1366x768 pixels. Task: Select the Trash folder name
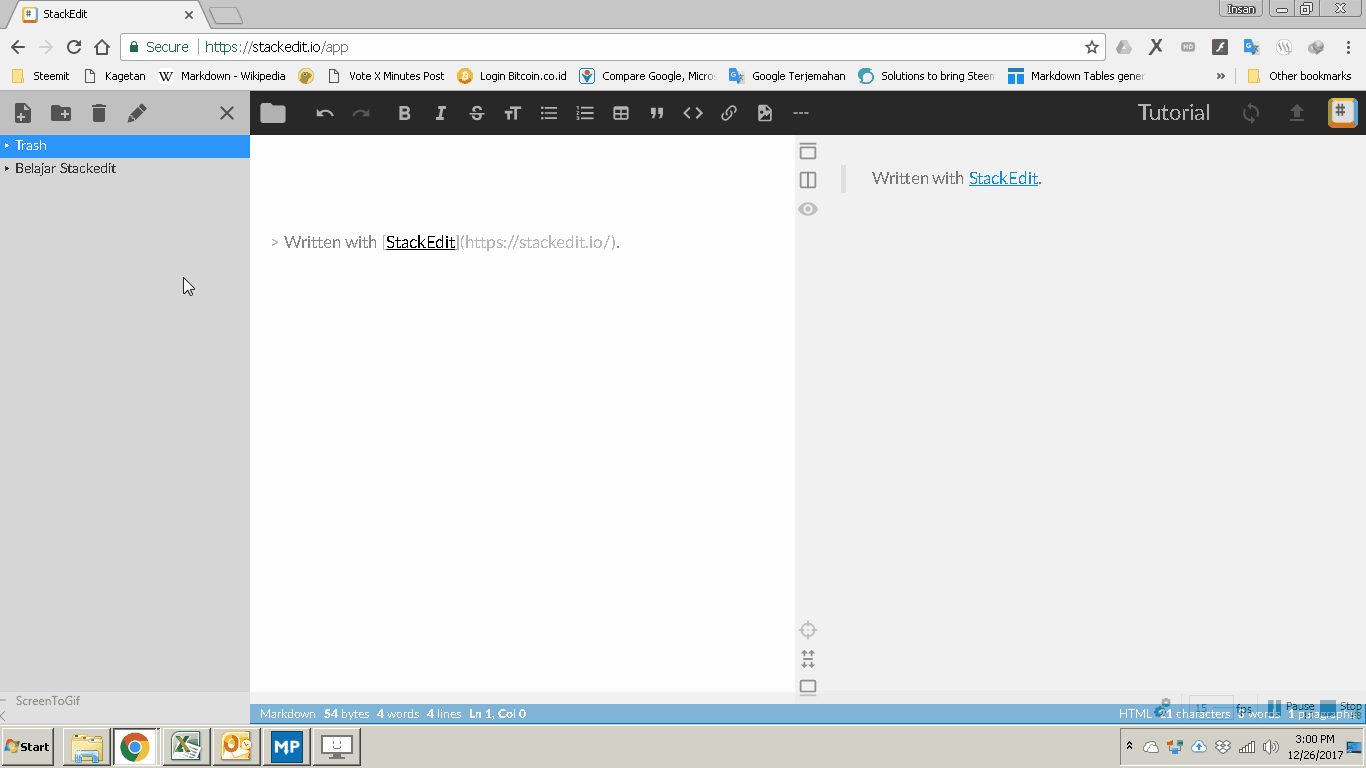tap(31, 146)
